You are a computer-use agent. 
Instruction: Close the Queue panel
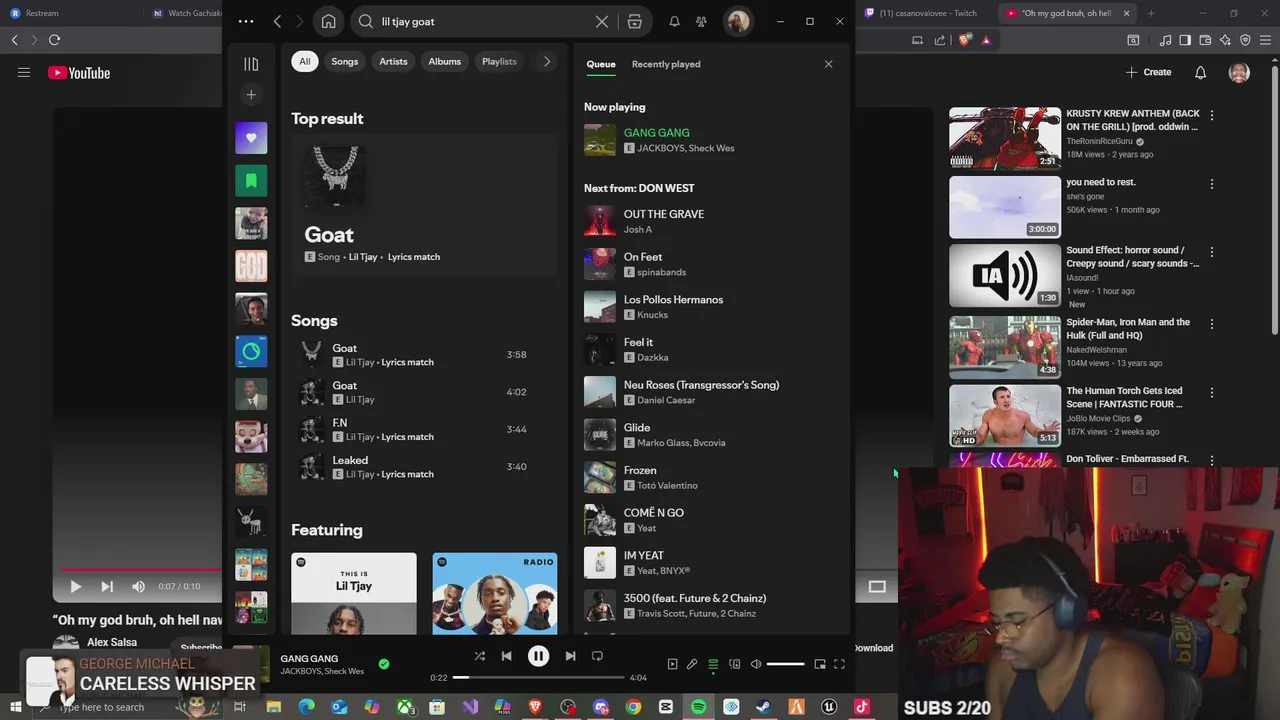point(828,64)
